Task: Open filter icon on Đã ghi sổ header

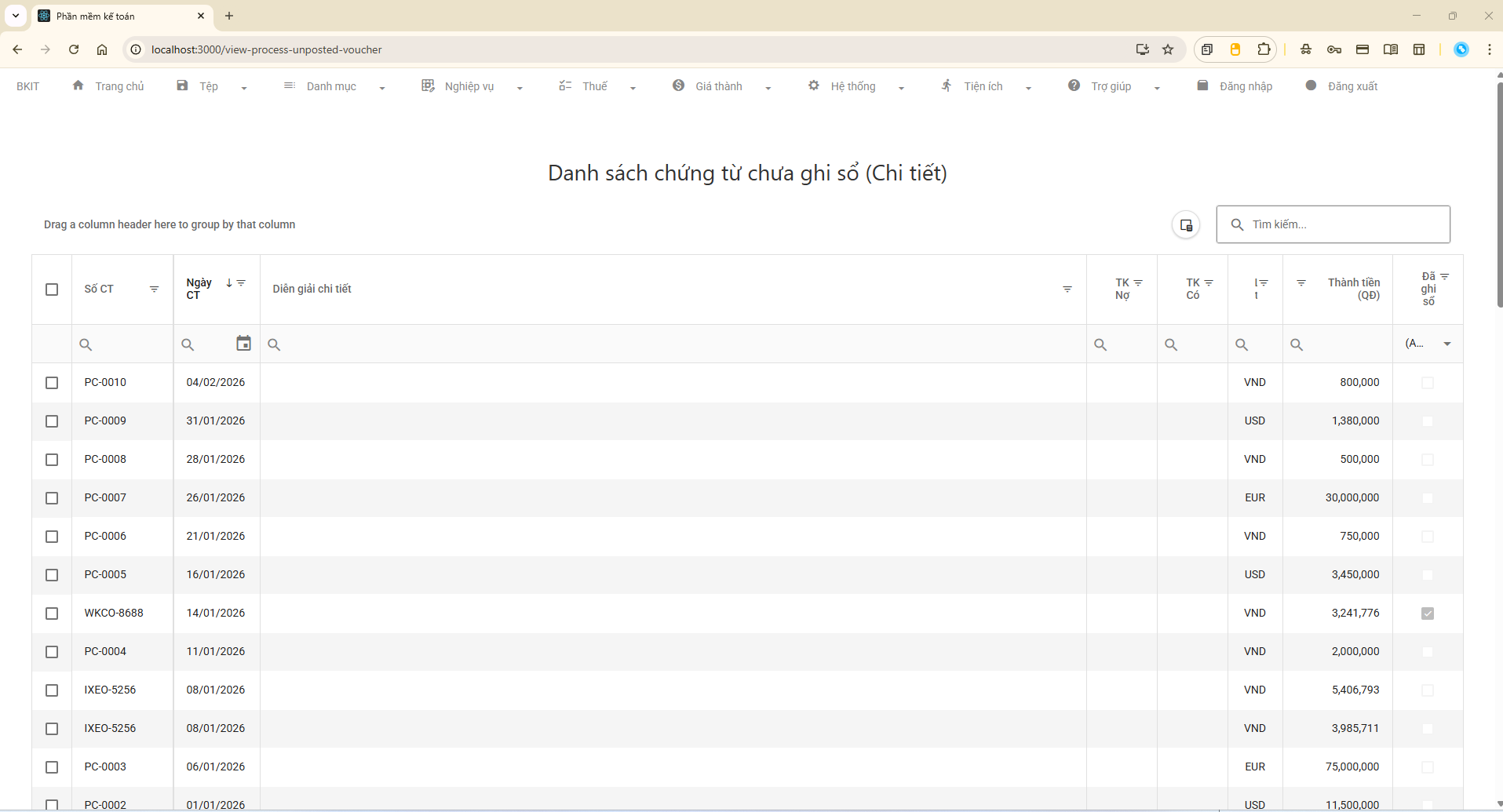Action: click(1444, 277)
